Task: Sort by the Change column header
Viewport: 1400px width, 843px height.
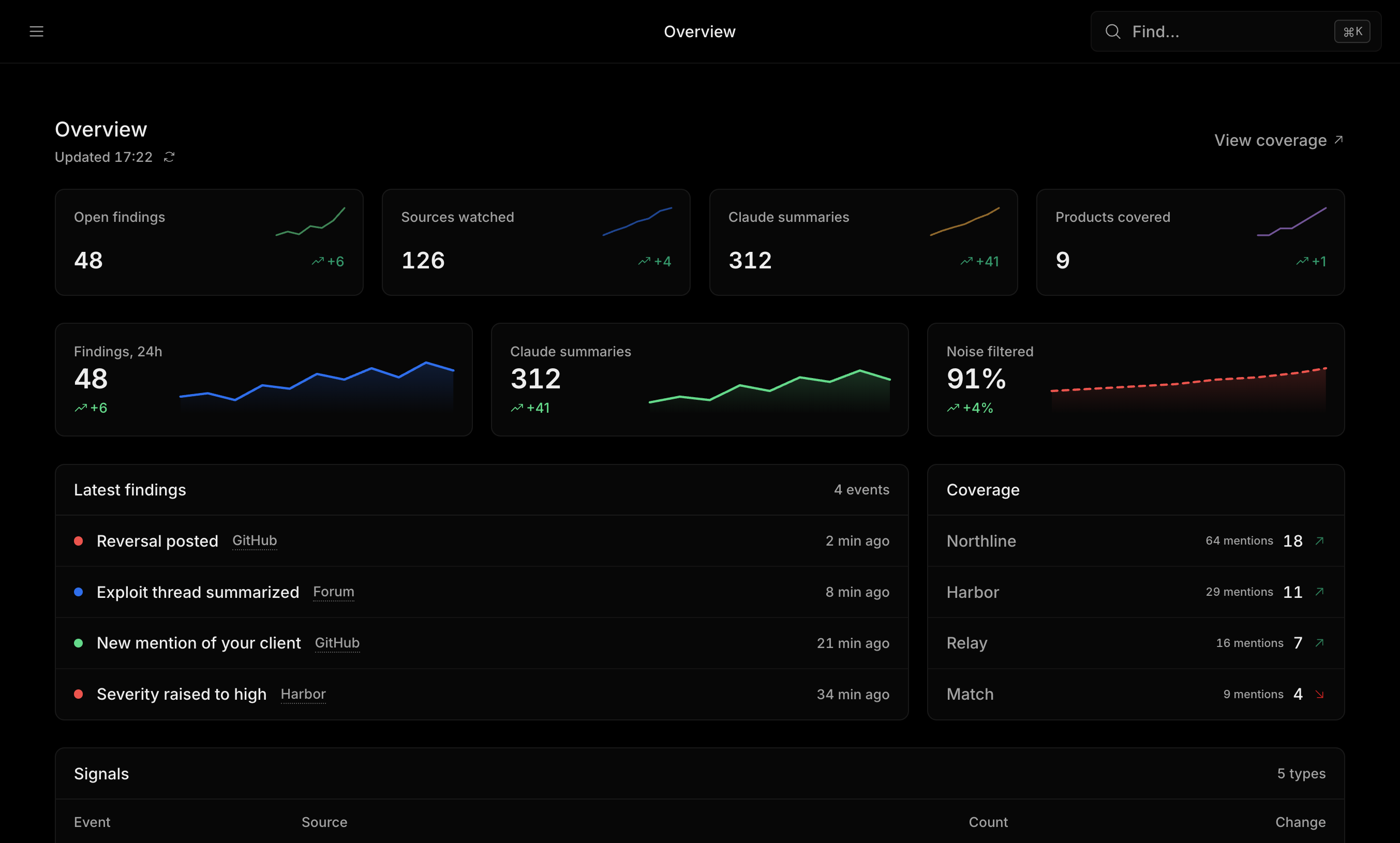Action: (x=1300, y=822)
